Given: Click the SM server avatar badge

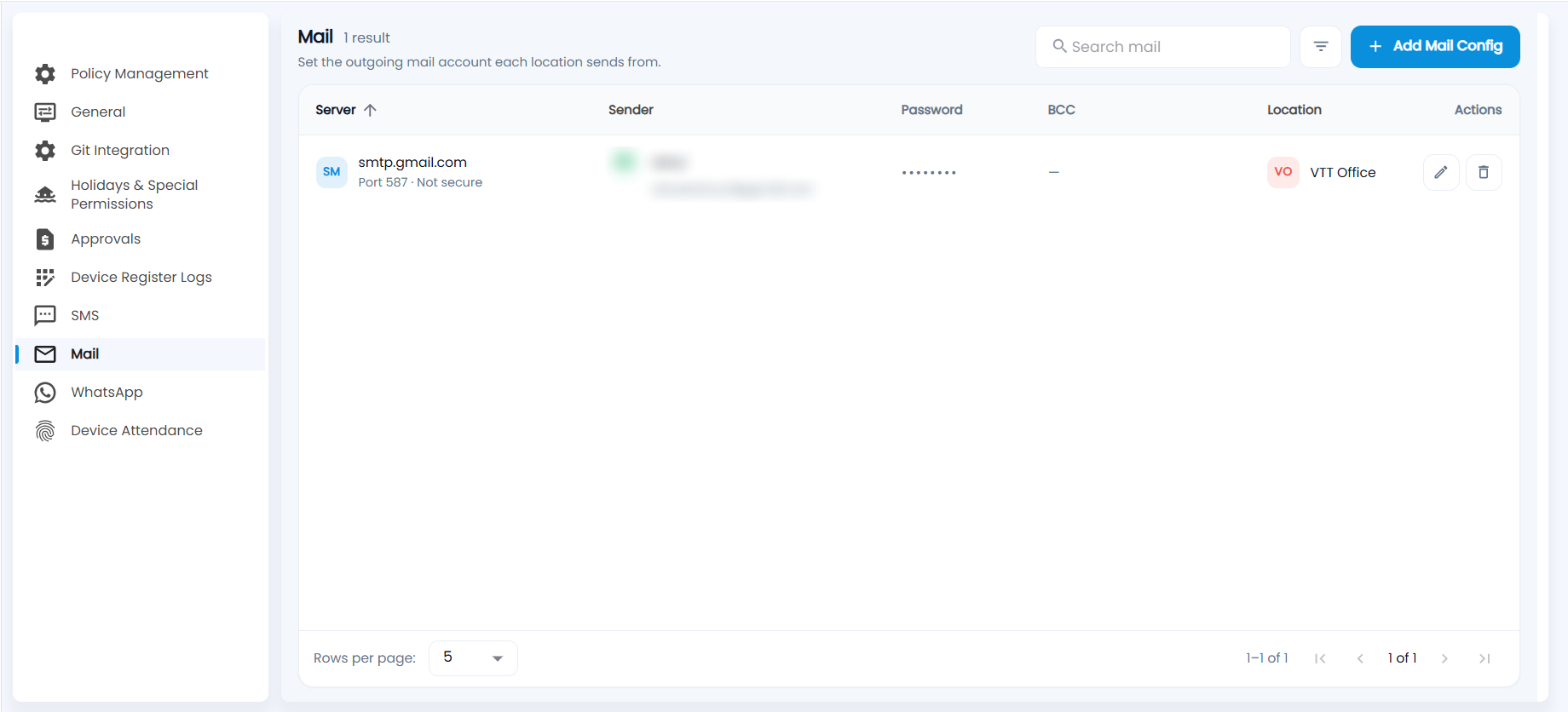Looking at the screenshot, I should [x=331, y=172].
